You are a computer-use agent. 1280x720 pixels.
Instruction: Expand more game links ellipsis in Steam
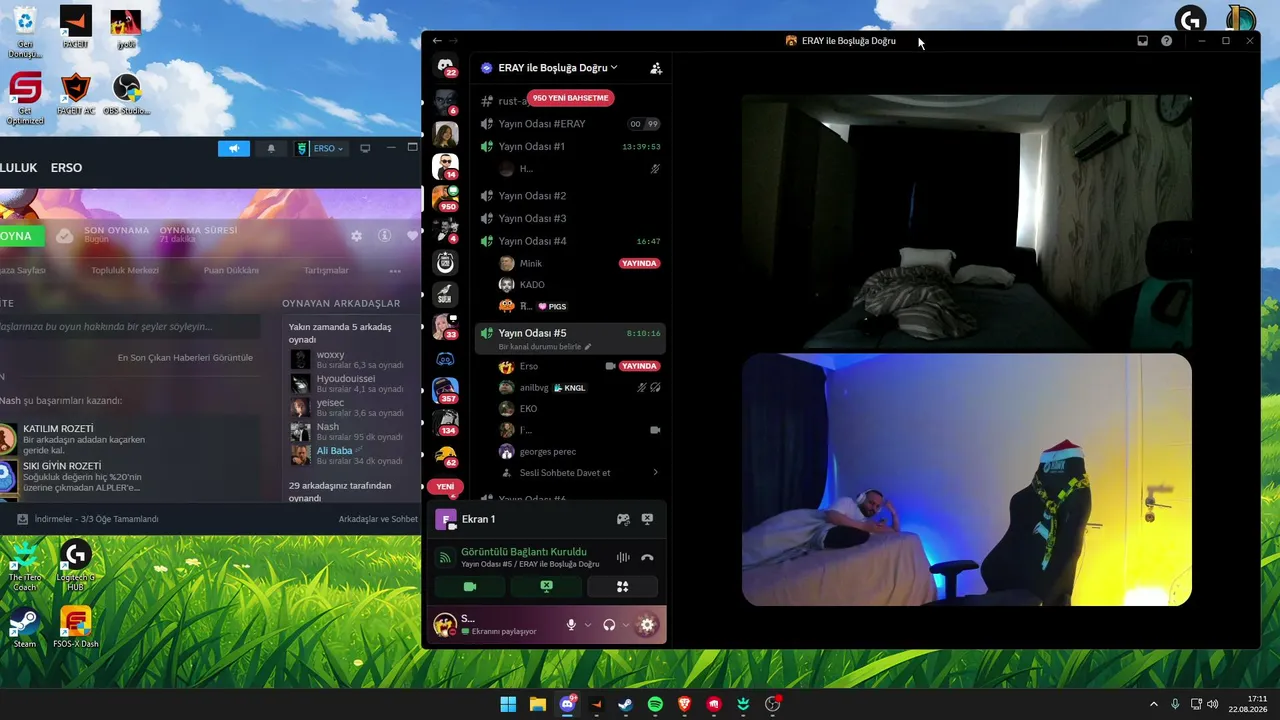tap(395, 271)
